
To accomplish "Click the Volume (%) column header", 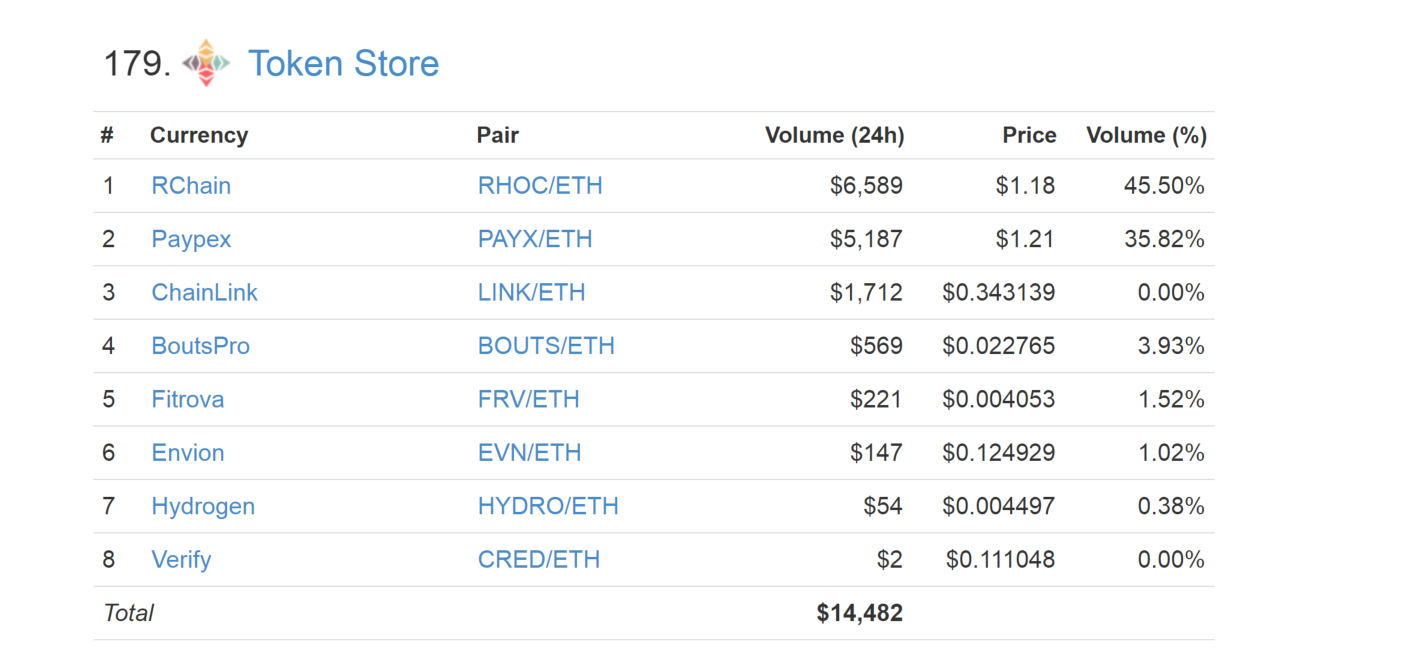I will [1147, 136].
